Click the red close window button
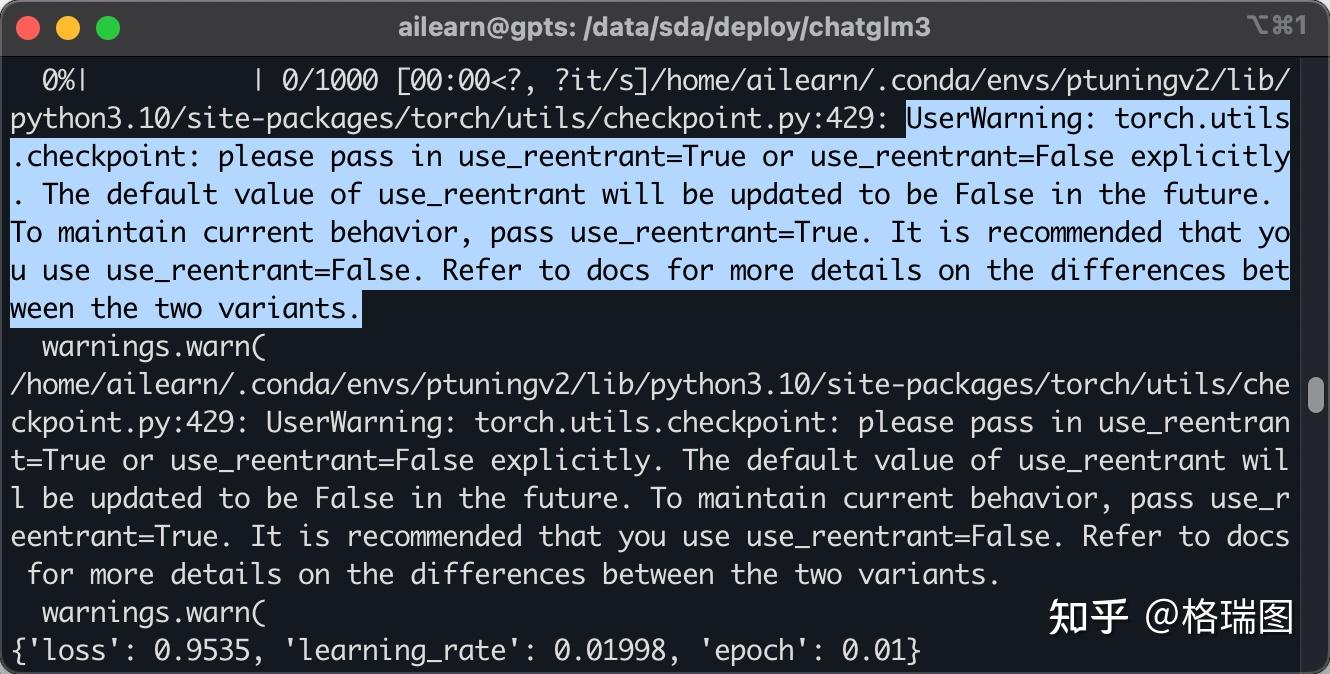Screen dimensions: 1330x674 28,28
